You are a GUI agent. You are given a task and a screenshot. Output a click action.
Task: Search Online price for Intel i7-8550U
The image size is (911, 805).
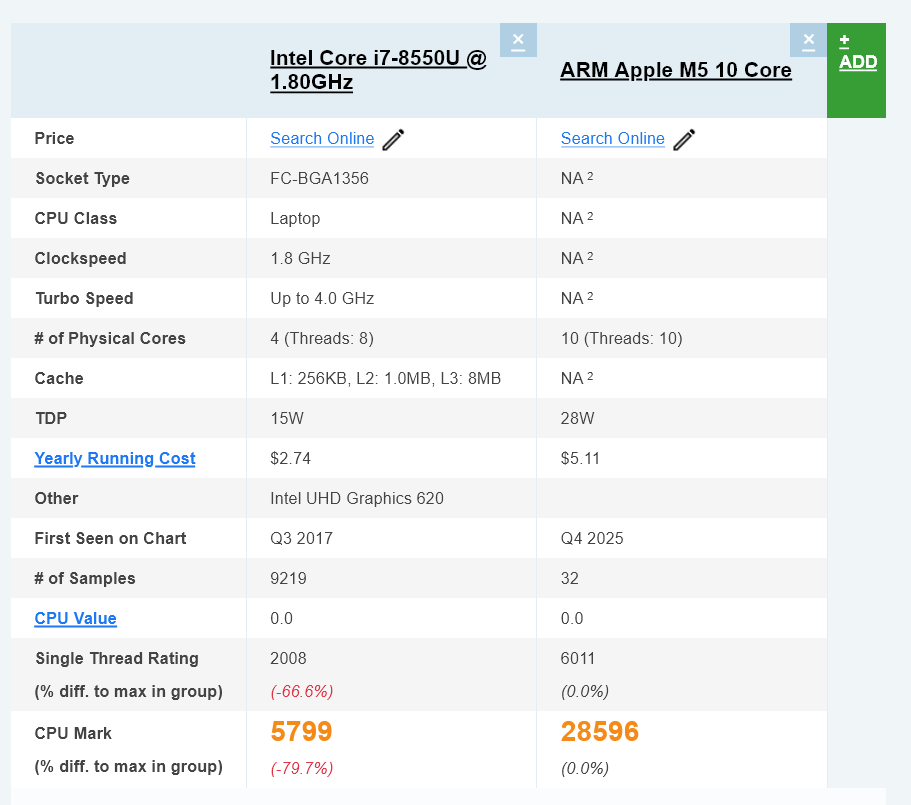(322, 138)
